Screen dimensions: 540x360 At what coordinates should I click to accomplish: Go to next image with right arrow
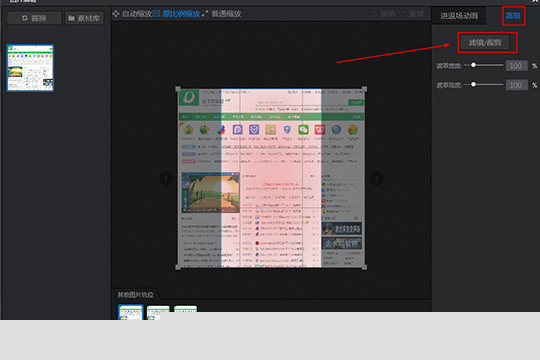click(x=376, y=178)
